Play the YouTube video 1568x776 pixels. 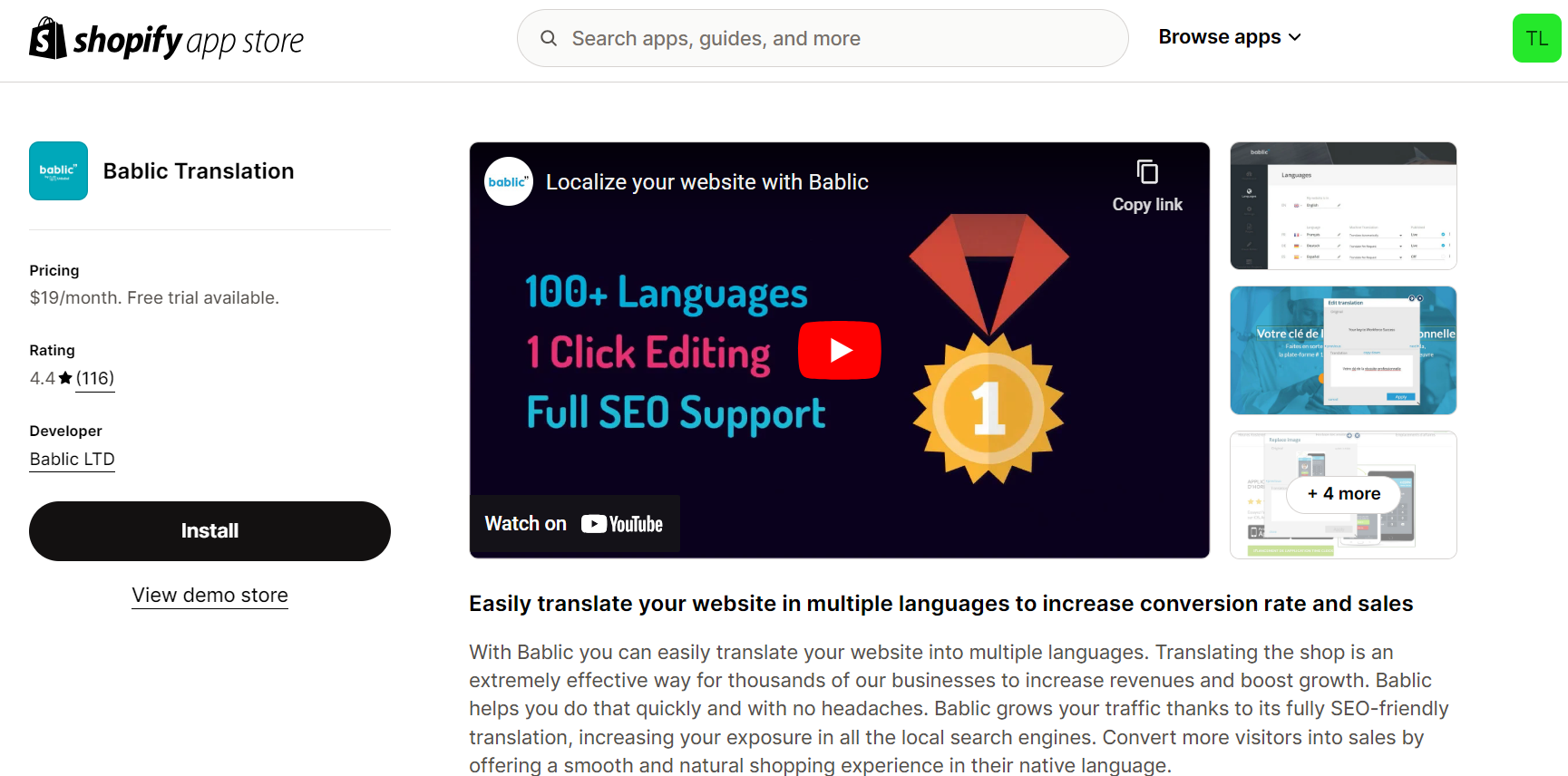[x=839, y=350]
